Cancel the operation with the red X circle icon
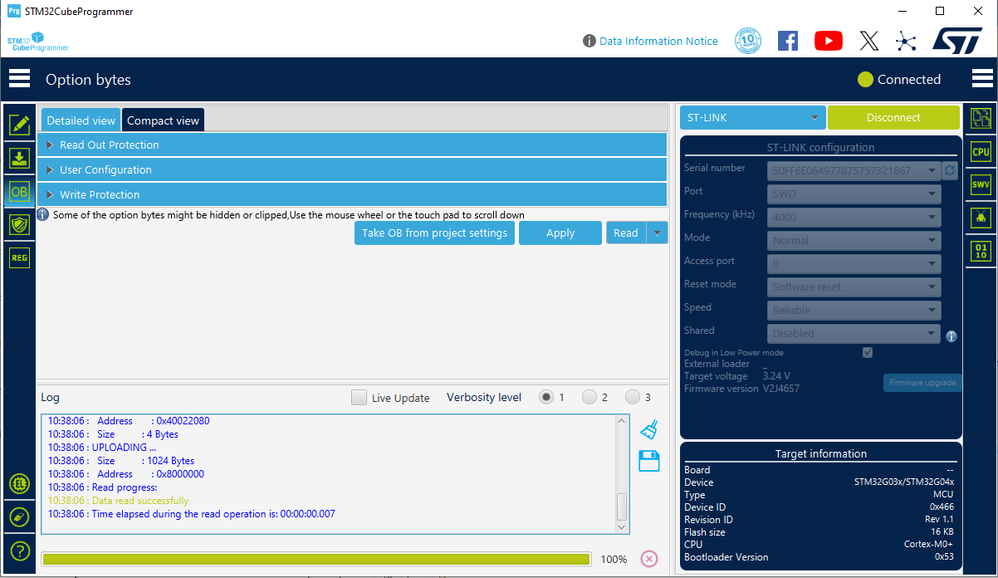 tap(649, 559)
